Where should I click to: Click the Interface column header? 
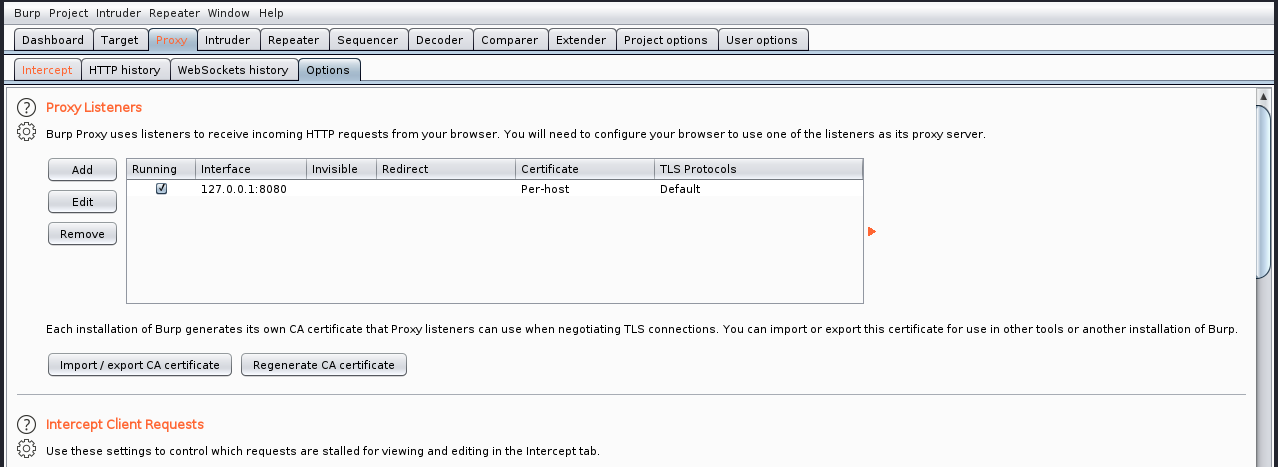(250, 169)
